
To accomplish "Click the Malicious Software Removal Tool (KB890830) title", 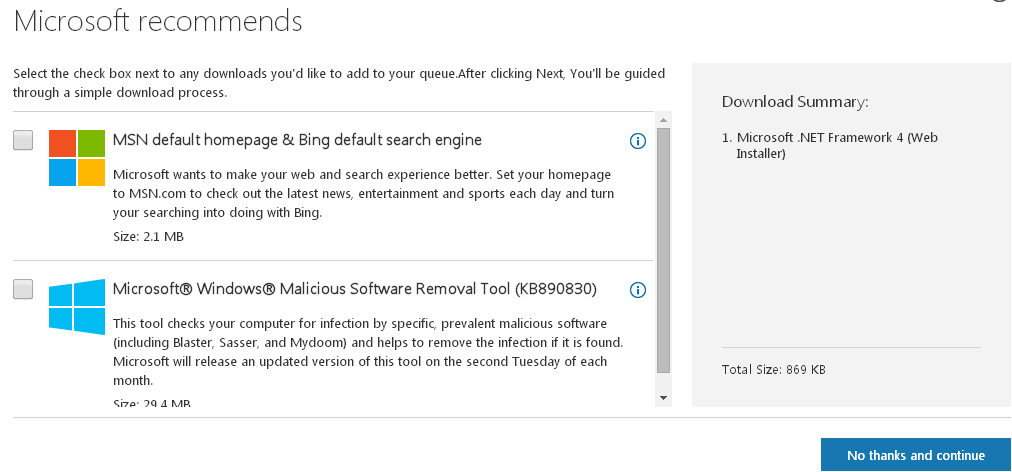I will pos(354,289).
